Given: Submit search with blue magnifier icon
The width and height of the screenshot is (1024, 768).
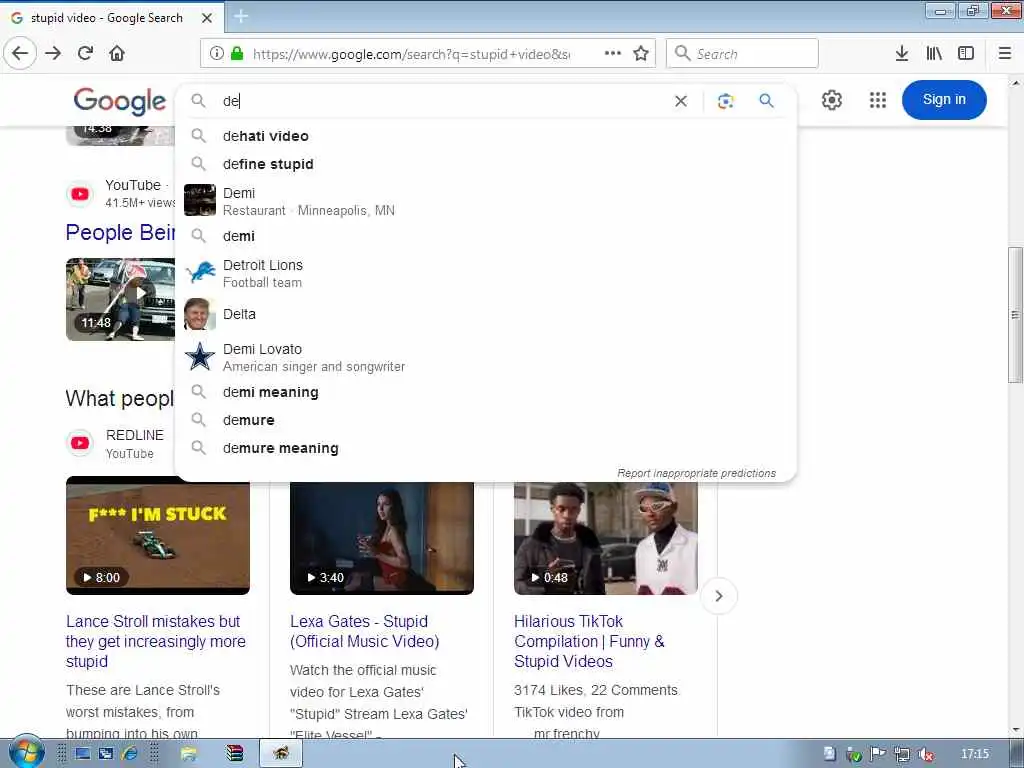Looking at the screenshot, I should [x=766, y=101].
